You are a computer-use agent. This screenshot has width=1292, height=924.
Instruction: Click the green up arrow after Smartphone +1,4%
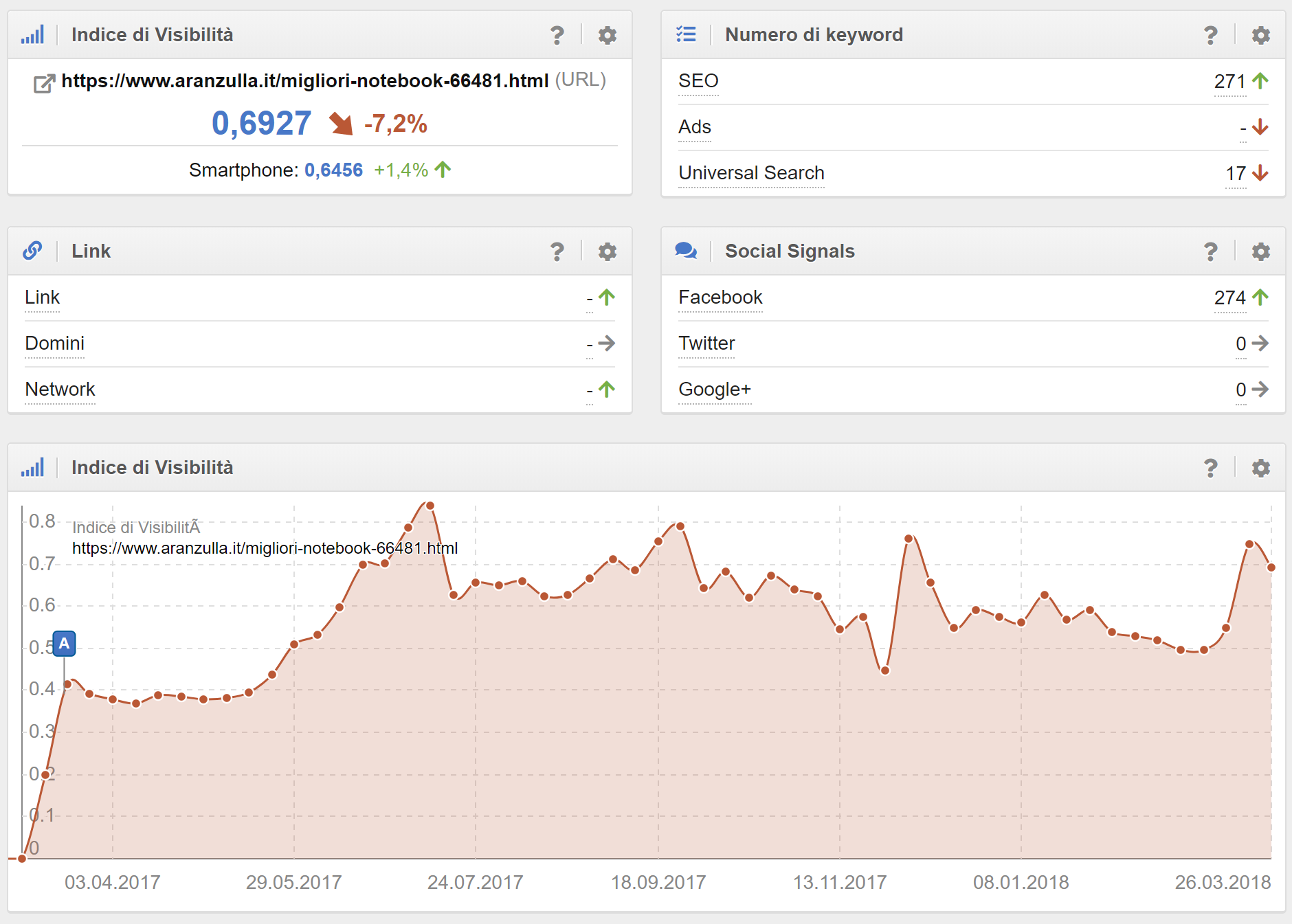tap(443, 169)
